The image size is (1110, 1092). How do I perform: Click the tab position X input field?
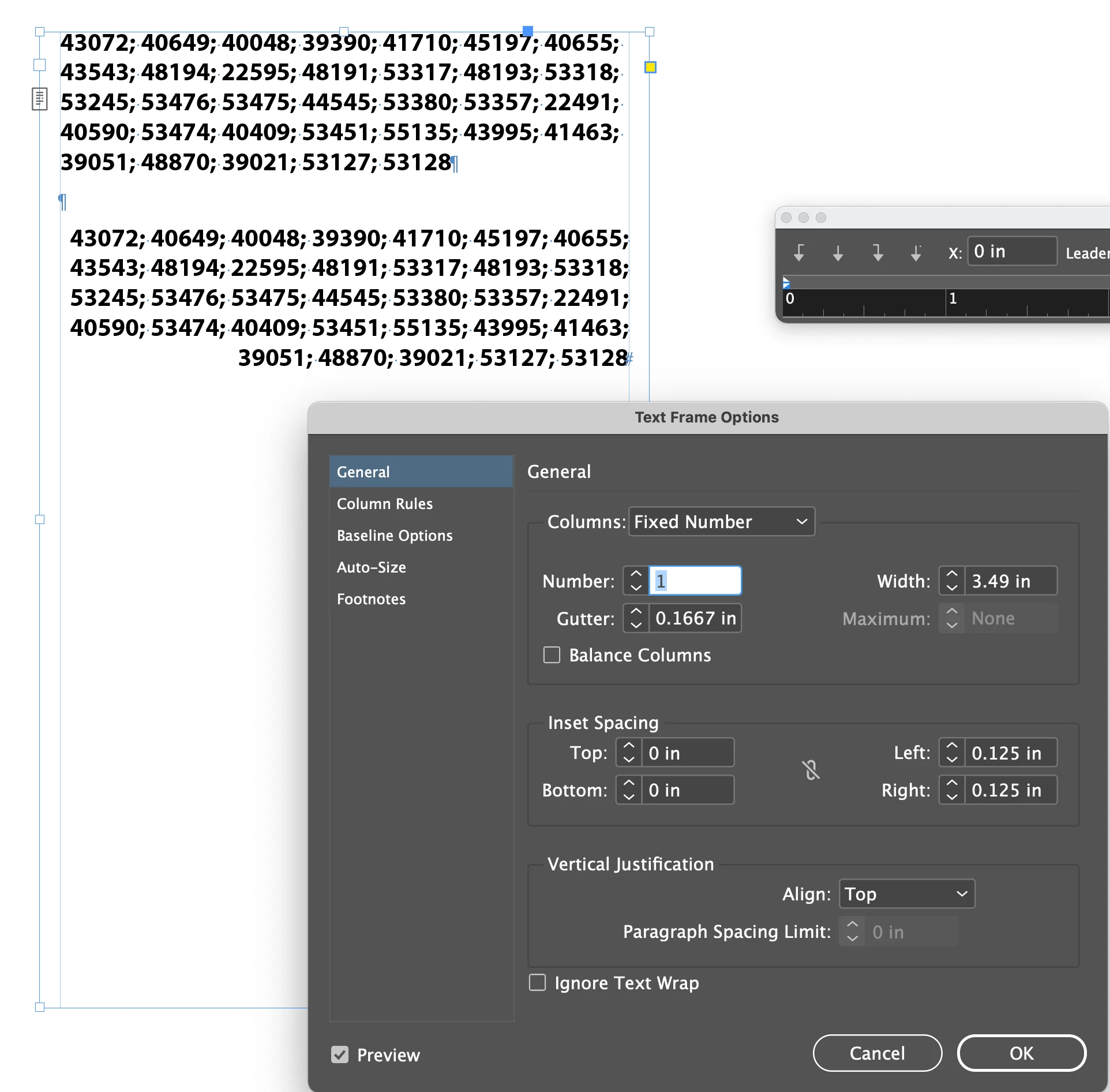(x=1012, y=252)
